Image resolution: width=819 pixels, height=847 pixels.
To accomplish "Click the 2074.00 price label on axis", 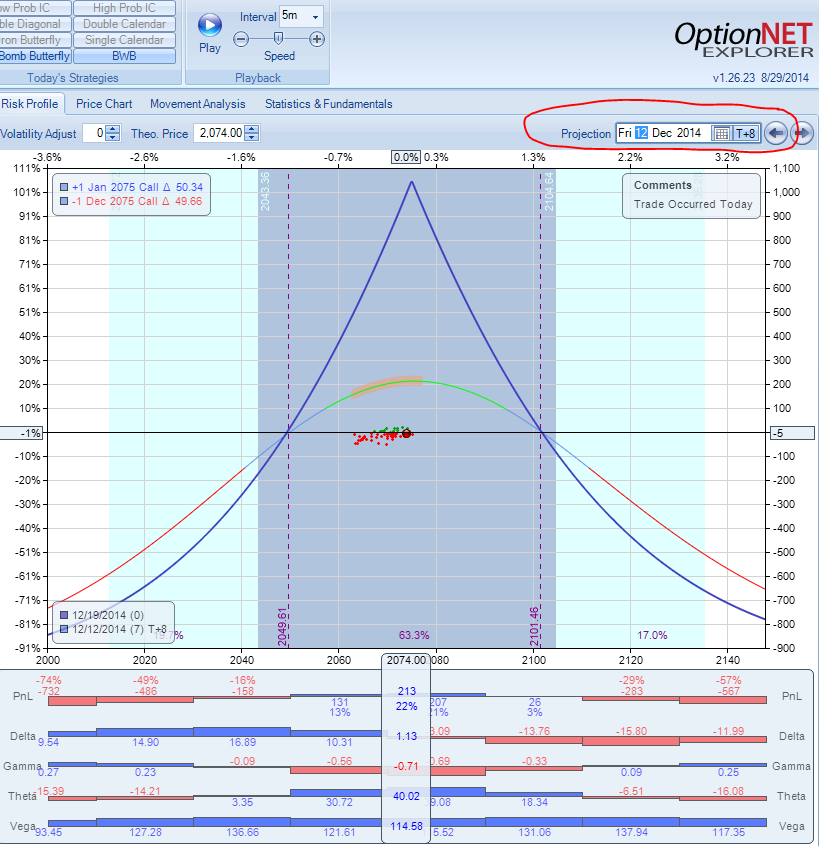I will [x=406, y=660].
